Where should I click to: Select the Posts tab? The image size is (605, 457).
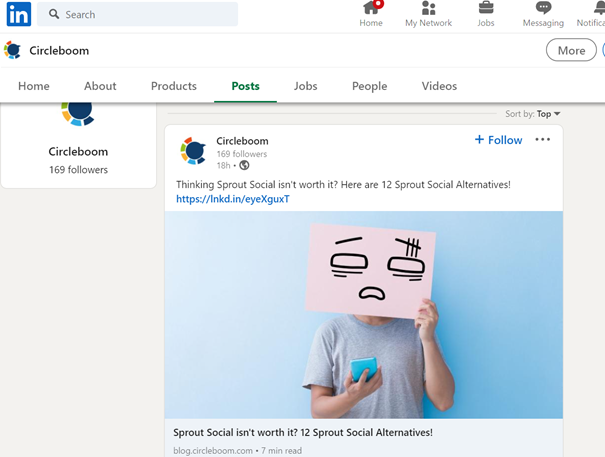tap(245, 86)
